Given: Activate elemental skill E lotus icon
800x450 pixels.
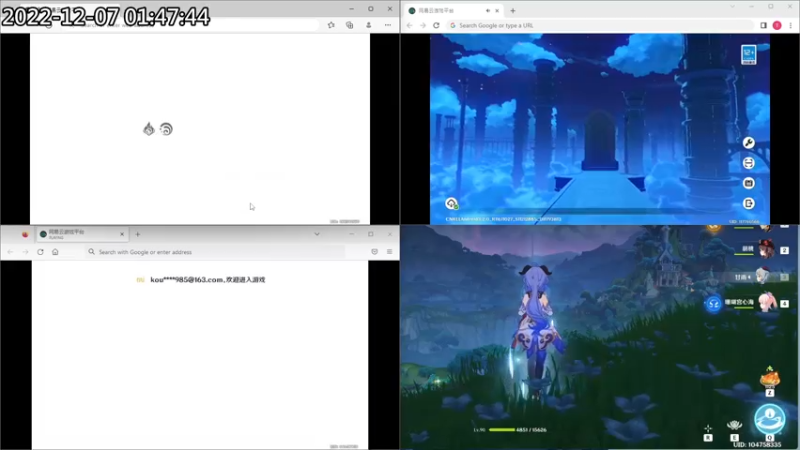Looking at the screenshot, I should (734, 426).
